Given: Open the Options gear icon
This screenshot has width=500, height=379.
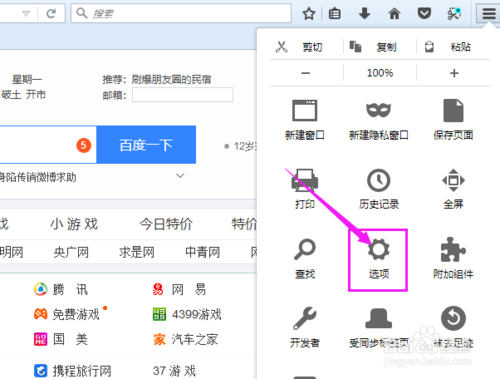Looking at the screenshot, I should [378, 250].
